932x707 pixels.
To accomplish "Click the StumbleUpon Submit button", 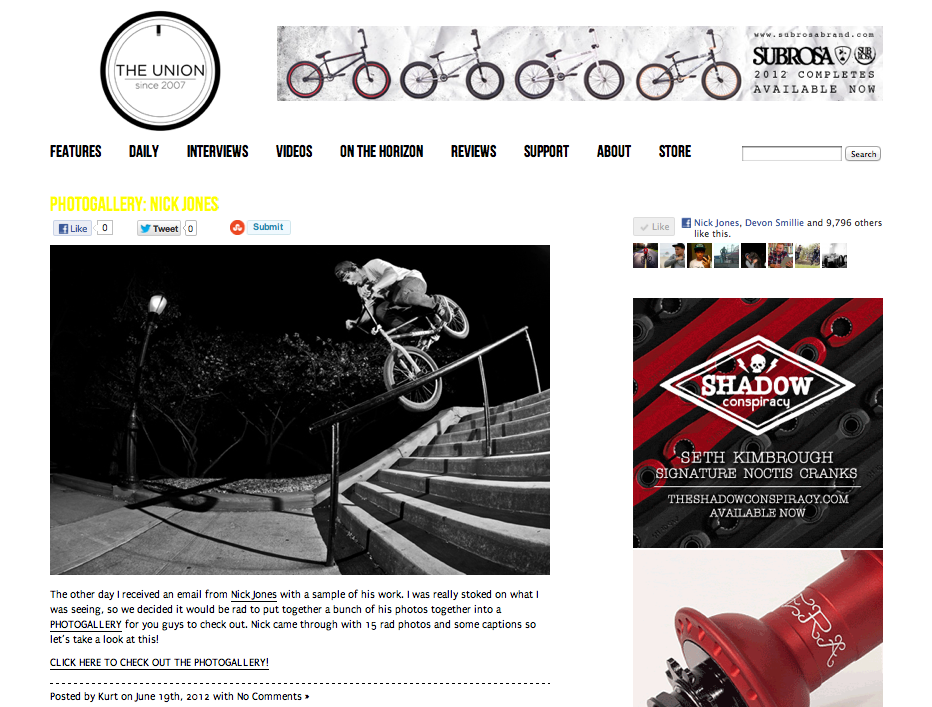I will 268,227.
